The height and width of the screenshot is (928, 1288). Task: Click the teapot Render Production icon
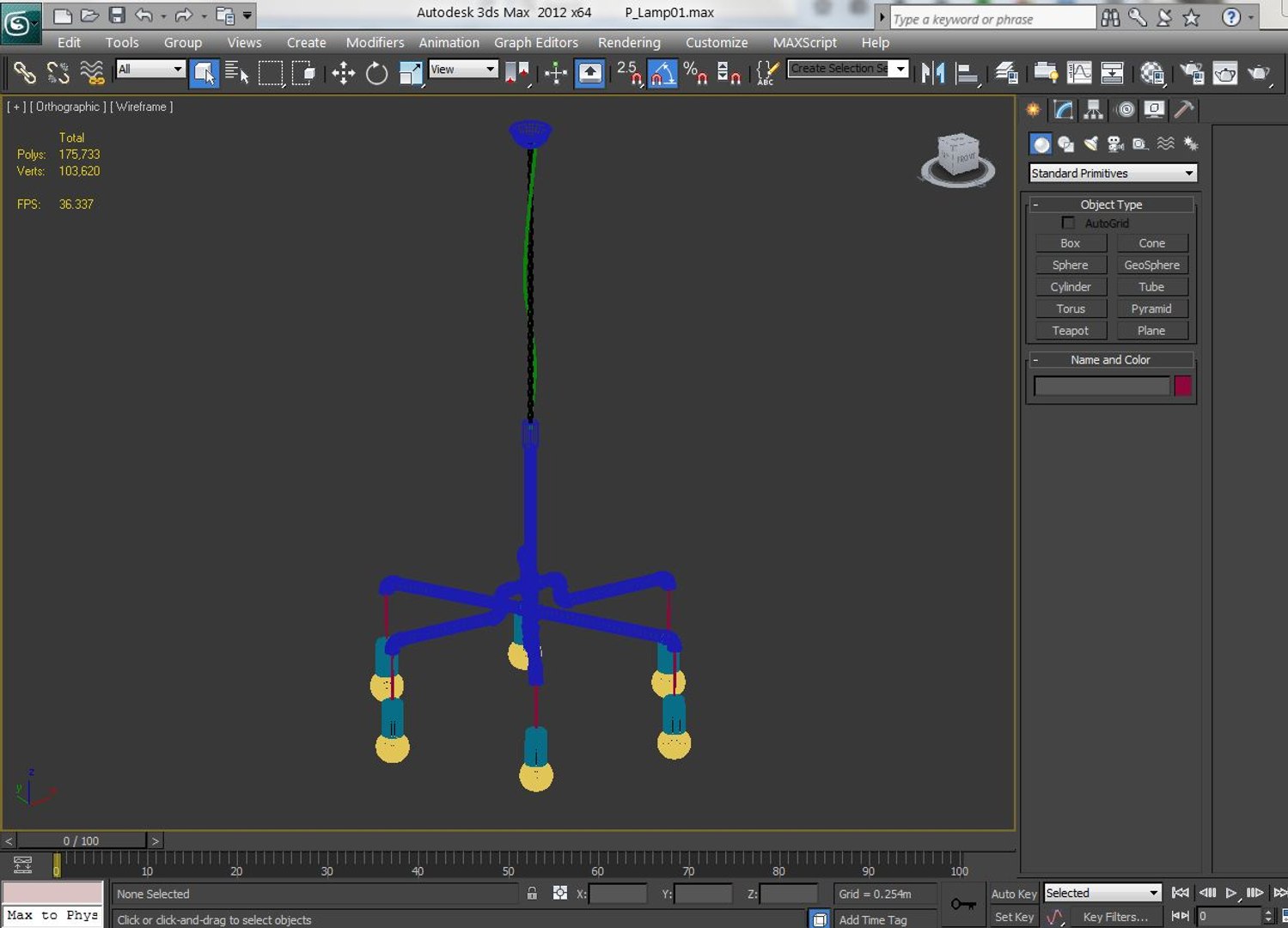pyautogui.click(x=1259, y=73)
